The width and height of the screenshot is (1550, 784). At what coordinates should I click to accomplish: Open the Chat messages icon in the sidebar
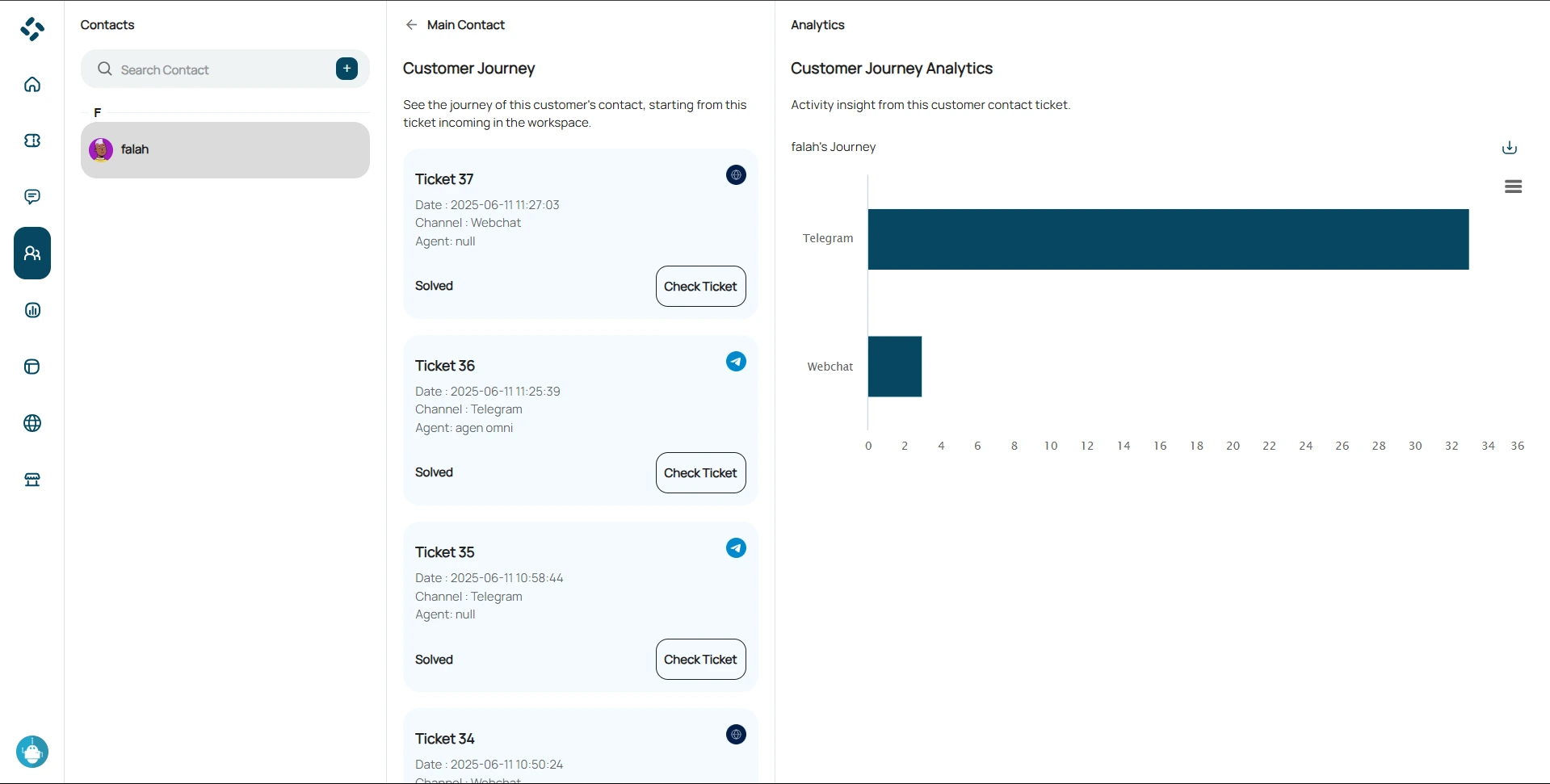(32, 197)
